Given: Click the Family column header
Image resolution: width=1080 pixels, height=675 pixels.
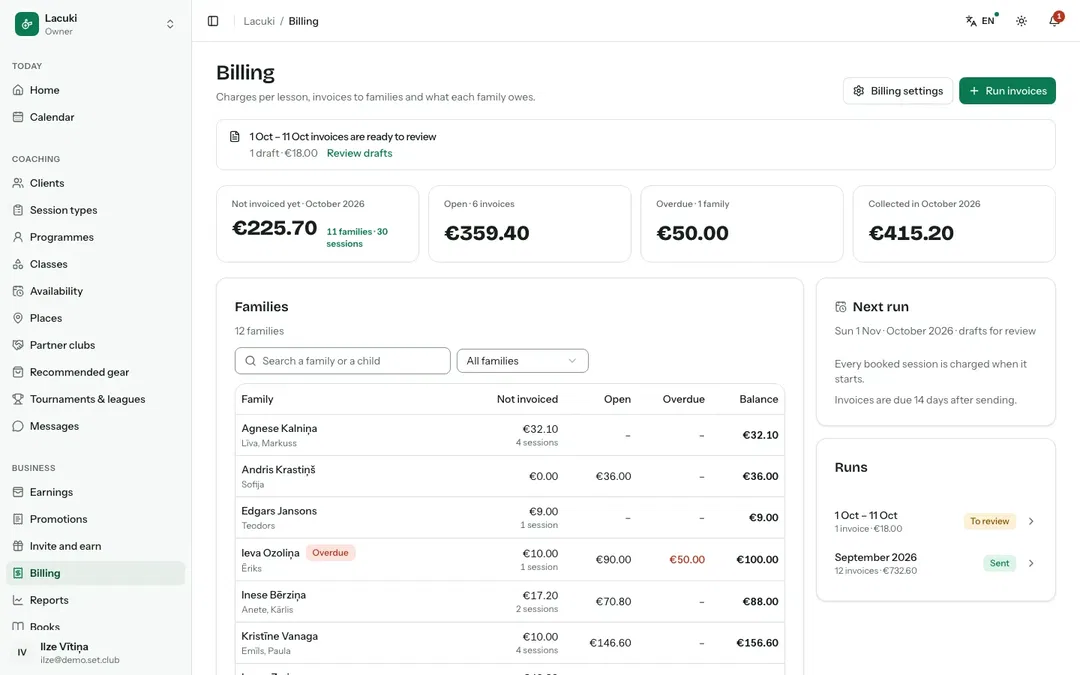Looking at the screenshot, I should coord(257,399).
